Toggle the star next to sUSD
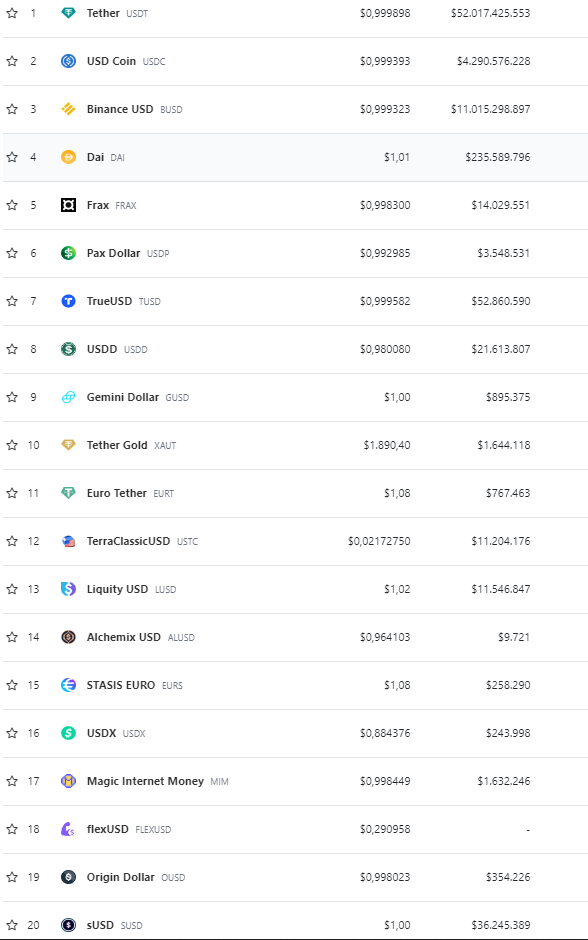This screenshot has width=588, height=940. point(12,924)
